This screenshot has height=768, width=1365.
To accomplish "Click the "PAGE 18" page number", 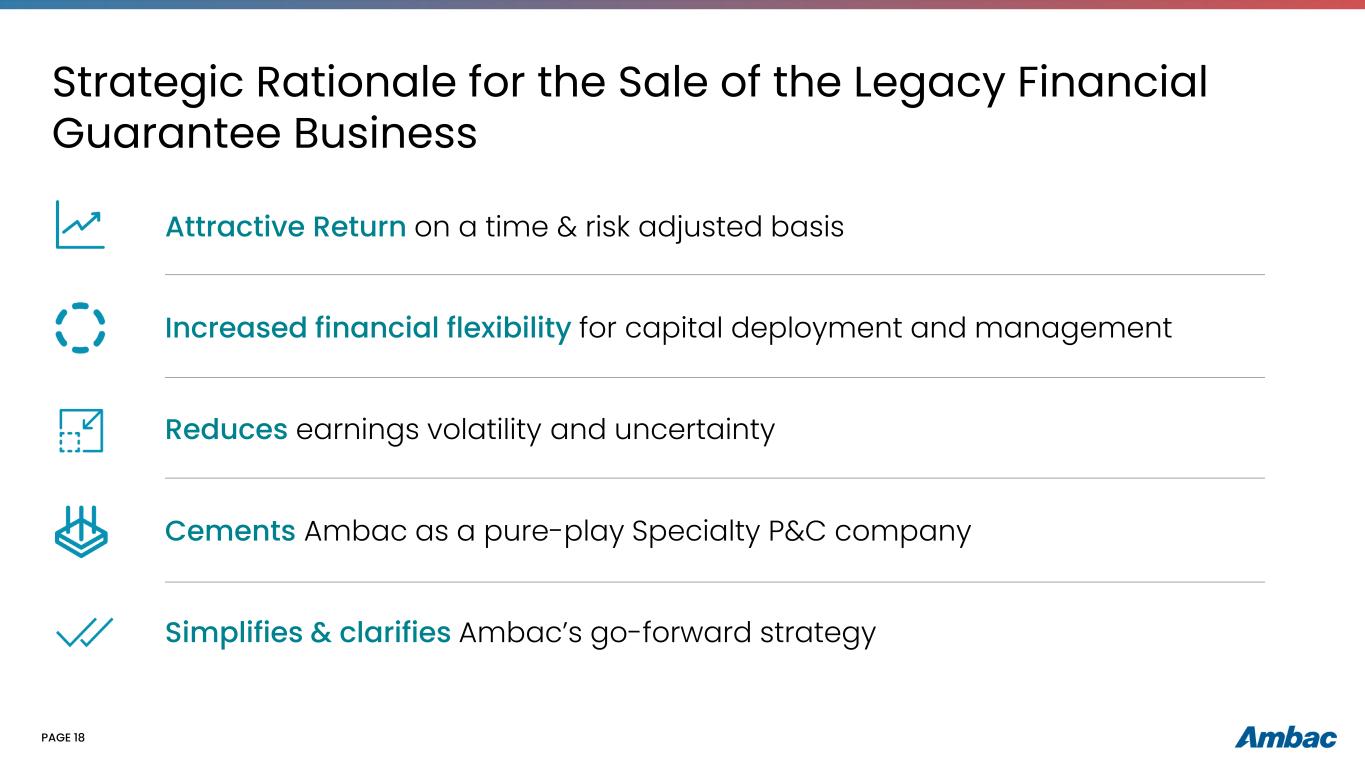I will (63, 738).
